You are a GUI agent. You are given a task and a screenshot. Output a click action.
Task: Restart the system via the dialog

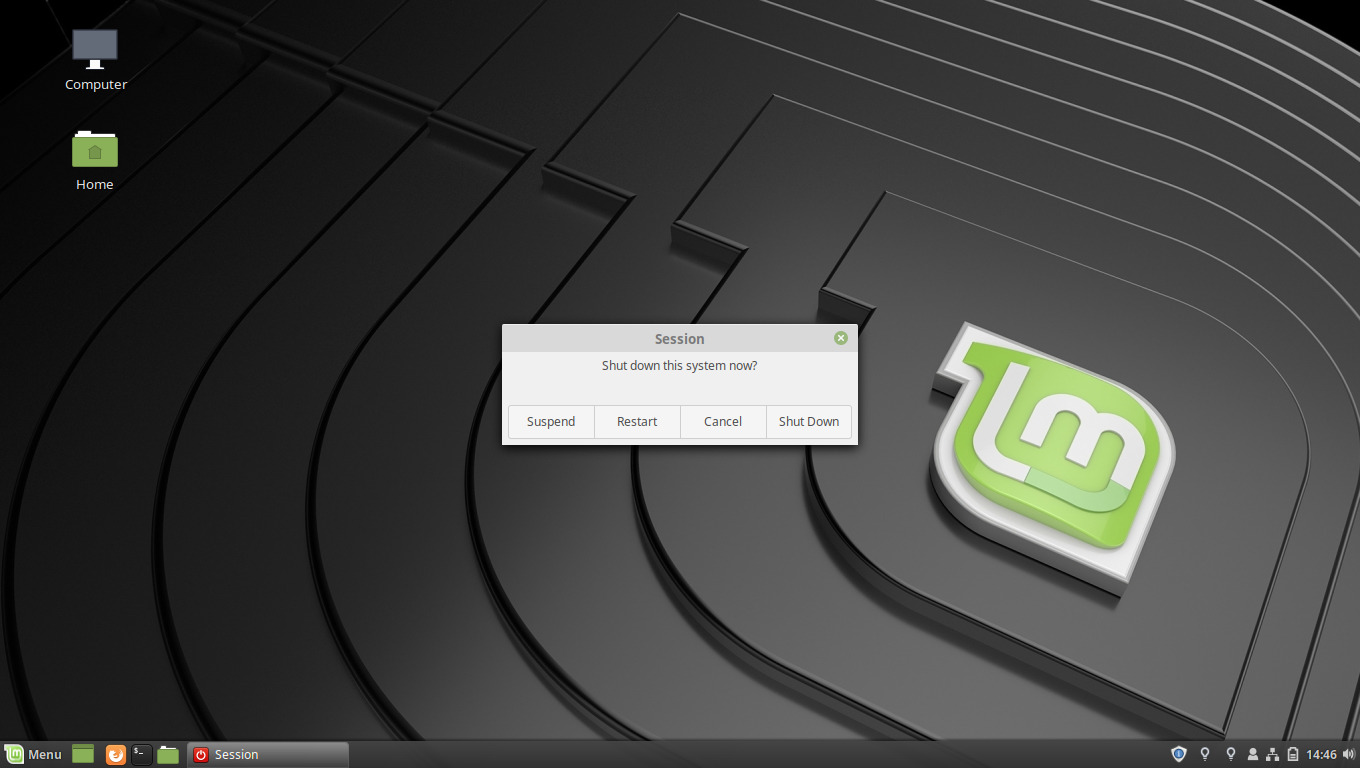[x=636, y=421]
